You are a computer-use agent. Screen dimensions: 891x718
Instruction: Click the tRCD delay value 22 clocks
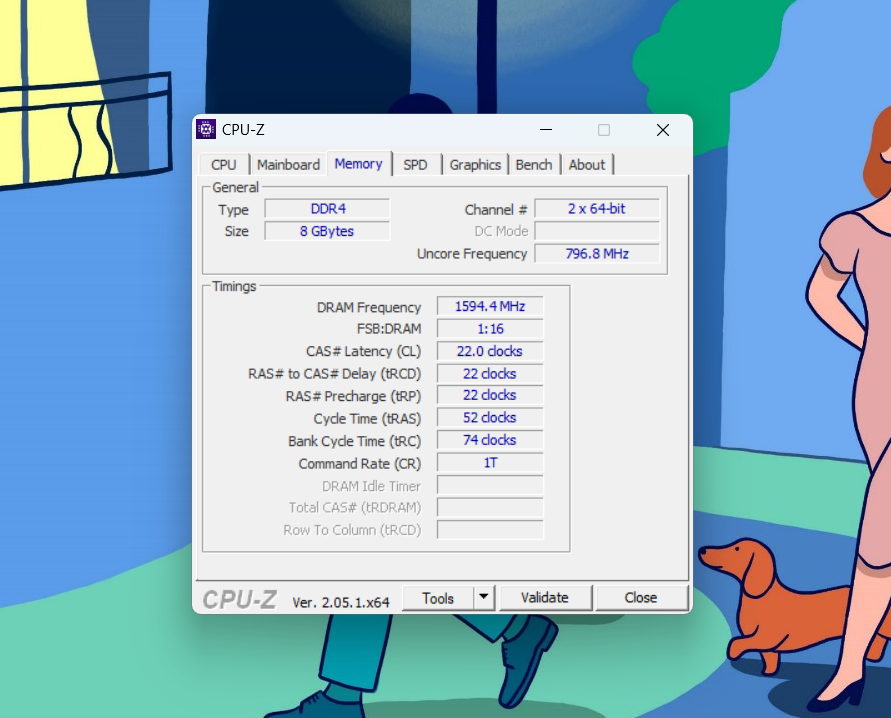tap(490, 374)
